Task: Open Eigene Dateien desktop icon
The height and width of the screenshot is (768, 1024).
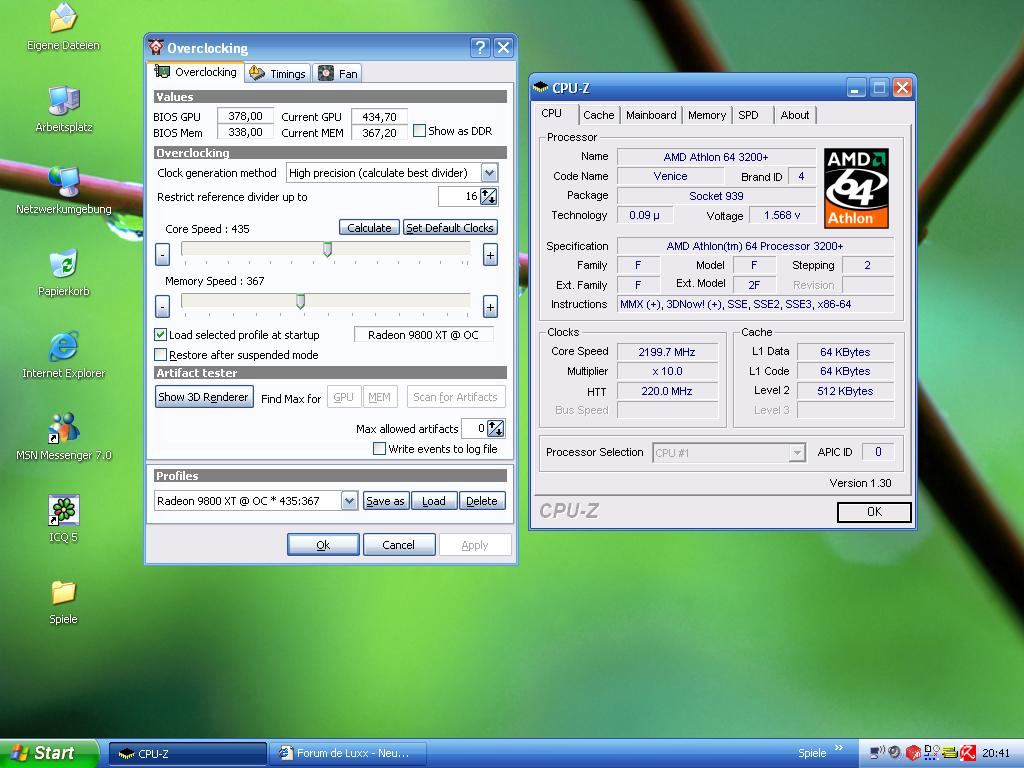Action: click(63, 27)
